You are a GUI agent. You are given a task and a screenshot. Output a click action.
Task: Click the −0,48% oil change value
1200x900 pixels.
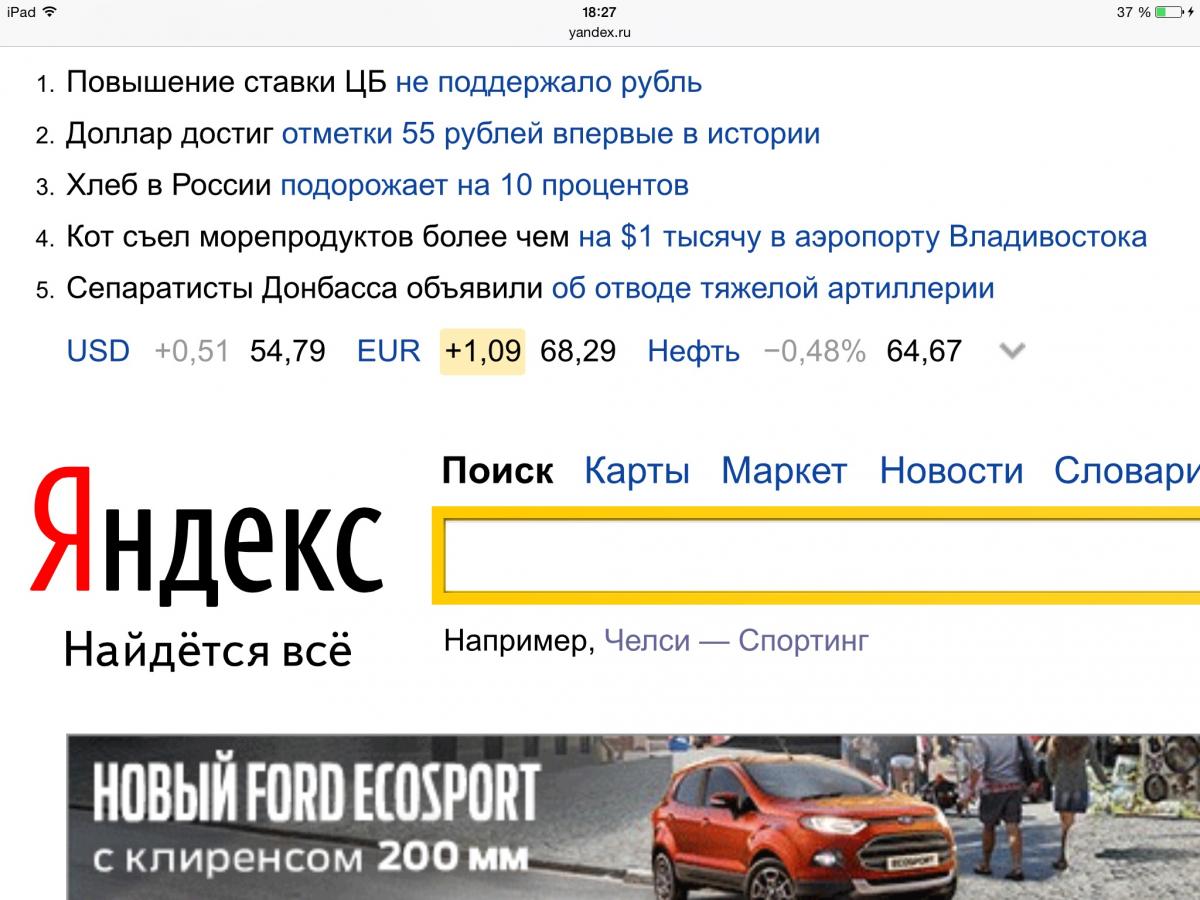[814, 351]
